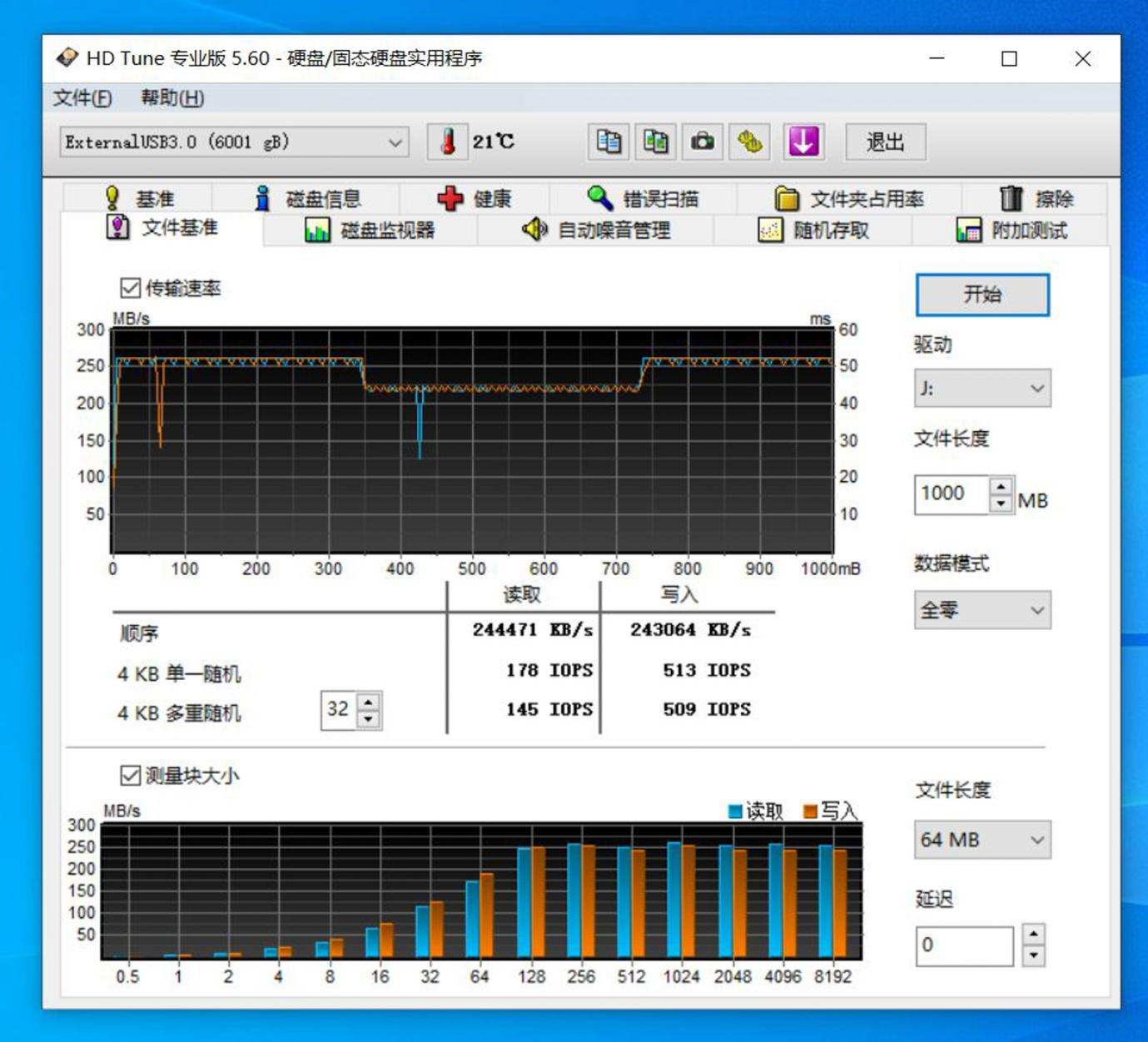Click the 开始 start button
Image resolution: width=1148 pixels, height=1042 pixels.
point(982,295)
